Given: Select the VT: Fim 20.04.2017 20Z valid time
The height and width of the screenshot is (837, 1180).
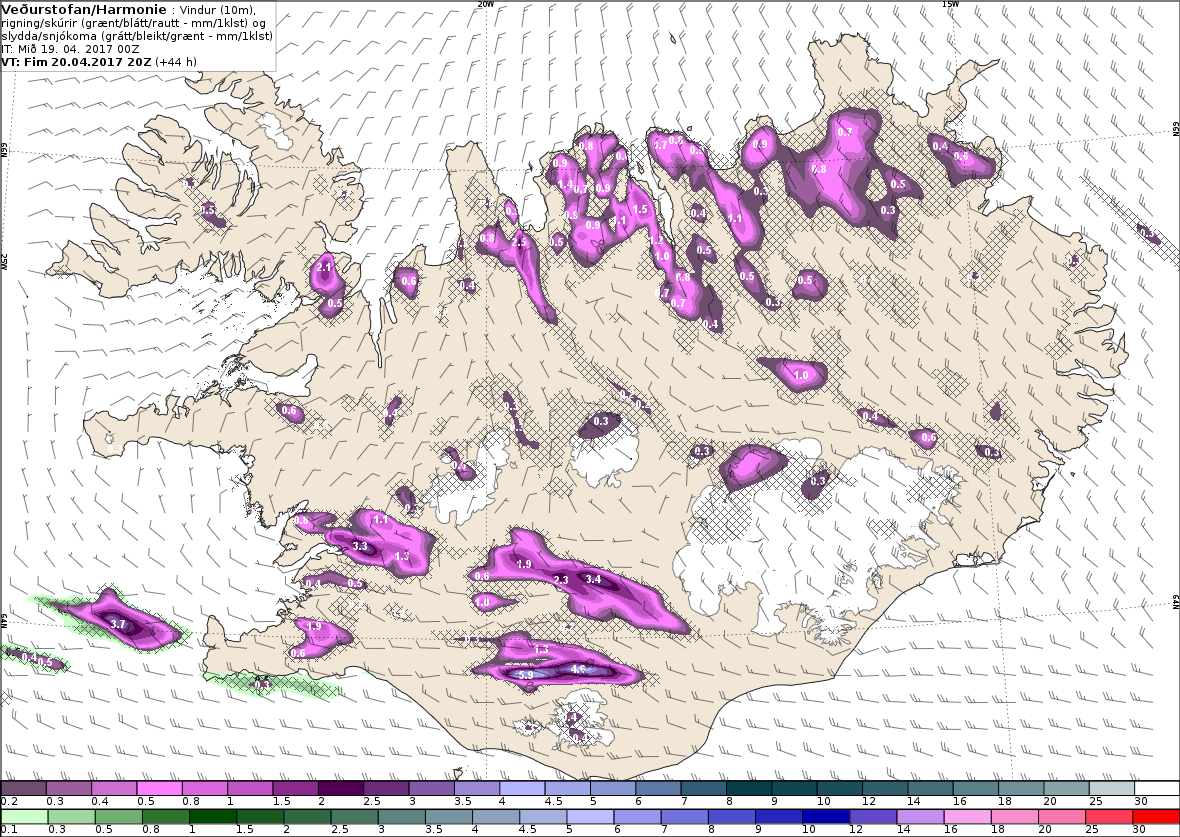Looking at the screenshot, I should (76, 62).
